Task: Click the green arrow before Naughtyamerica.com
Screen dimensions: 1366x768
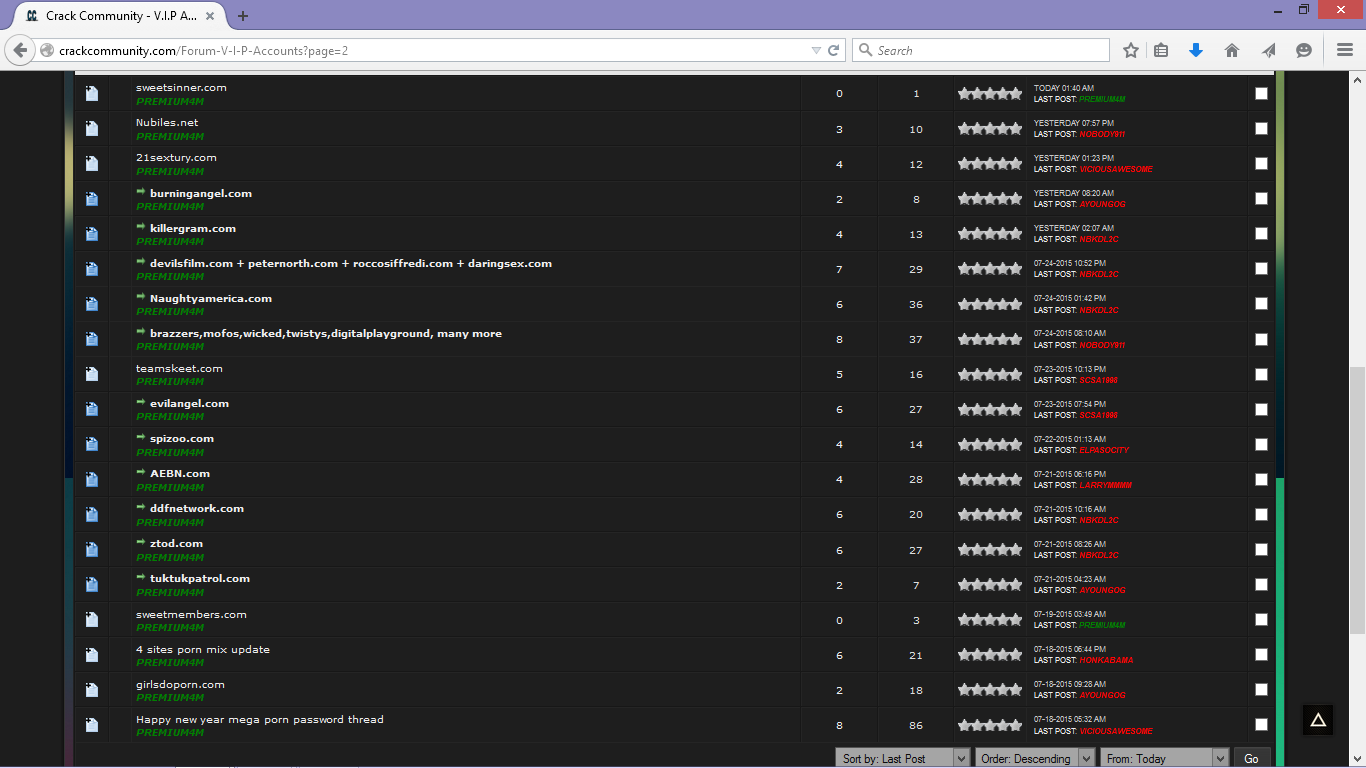Action: [x=141, y=297]
